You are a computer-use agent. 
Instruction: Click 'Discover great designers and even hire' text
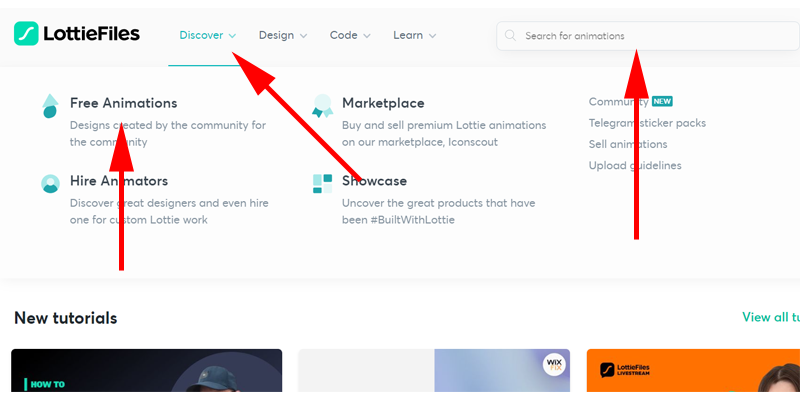coord(169,212)
